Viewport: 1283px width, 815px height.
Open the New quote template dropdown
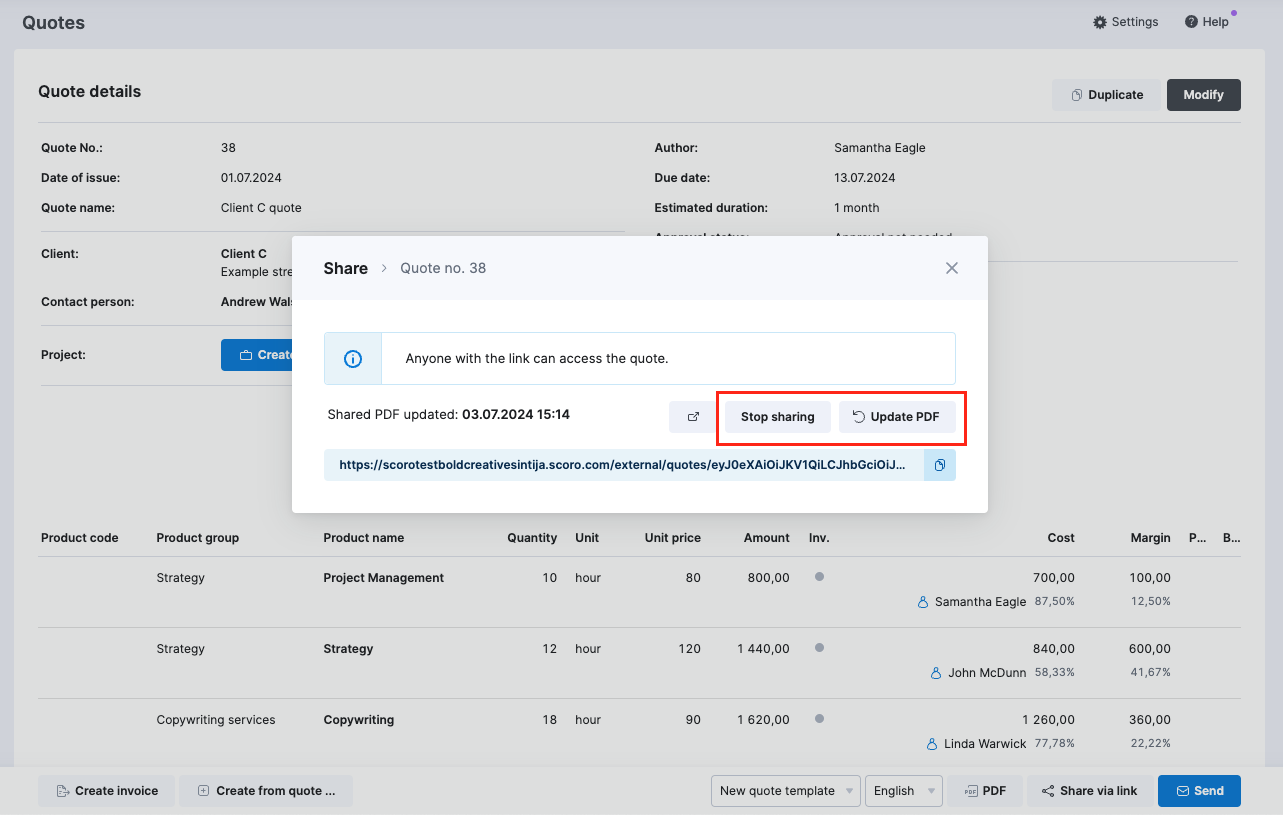(786, 791)
